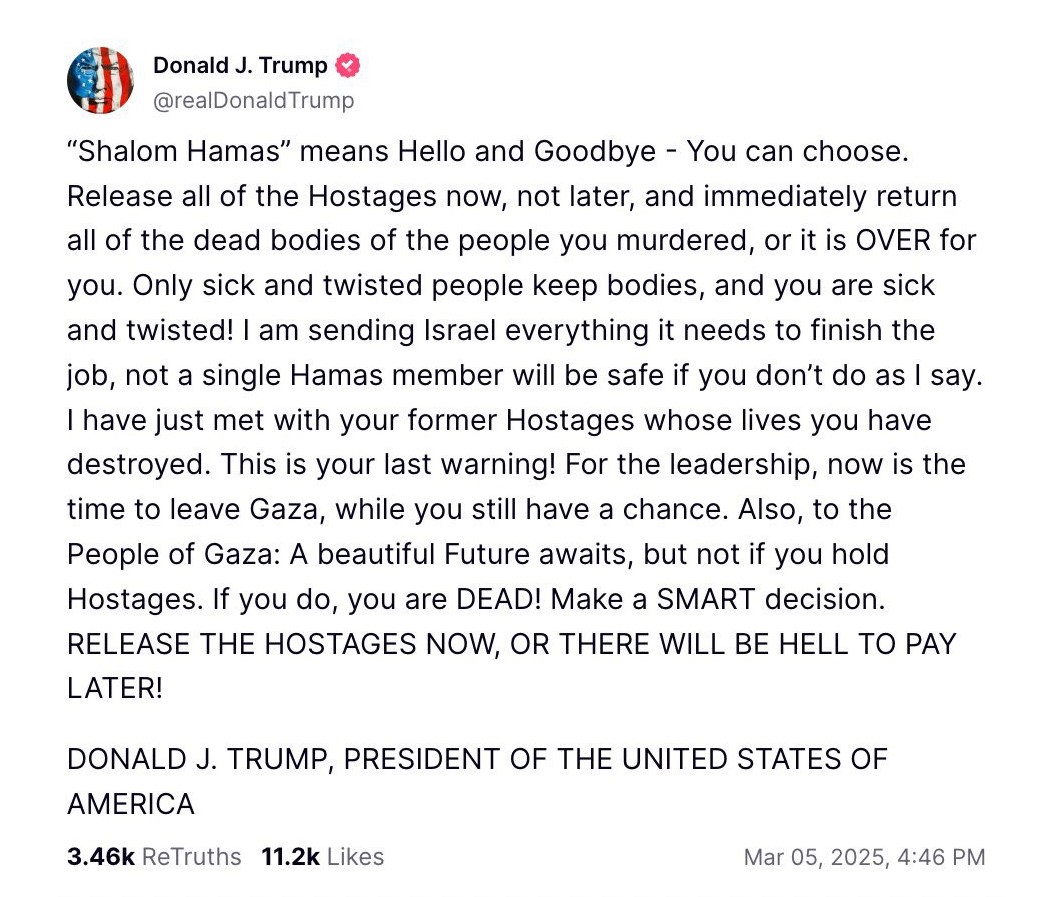The image size is (1064, 897).
Task: View the 11.2k Likes list
Action: 322,857
